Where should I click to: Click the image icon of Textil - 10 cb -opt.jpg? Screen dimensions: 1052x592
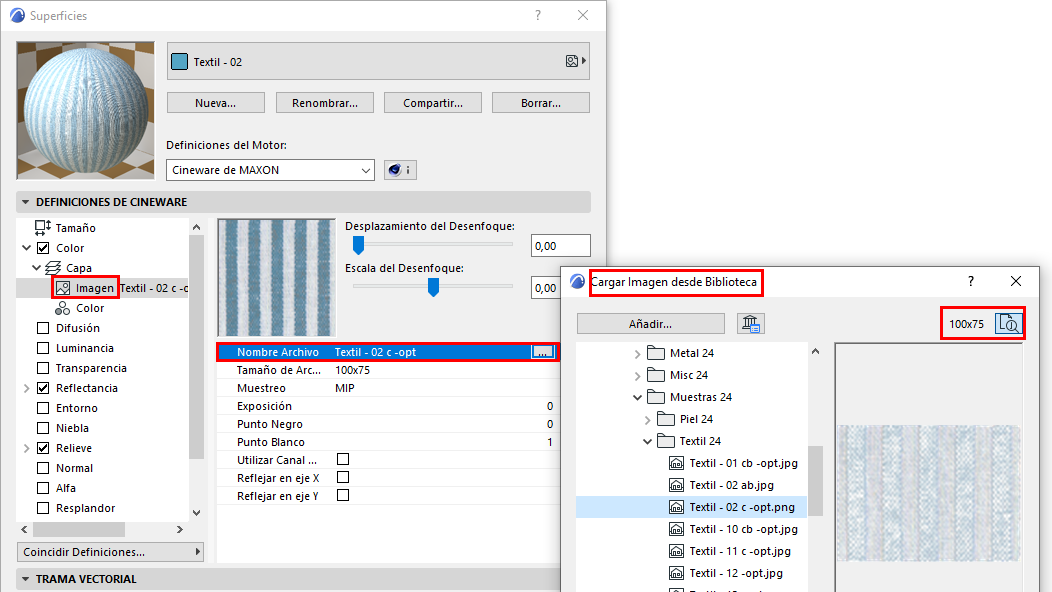(x=676, y=529)
